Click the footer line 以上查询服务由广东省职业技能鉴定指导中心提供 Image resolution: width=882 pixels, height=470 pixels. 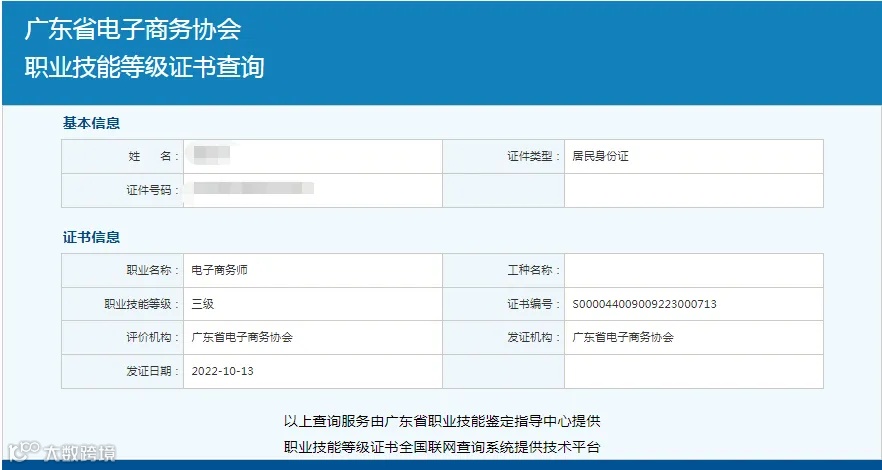[x=442, y=421]
